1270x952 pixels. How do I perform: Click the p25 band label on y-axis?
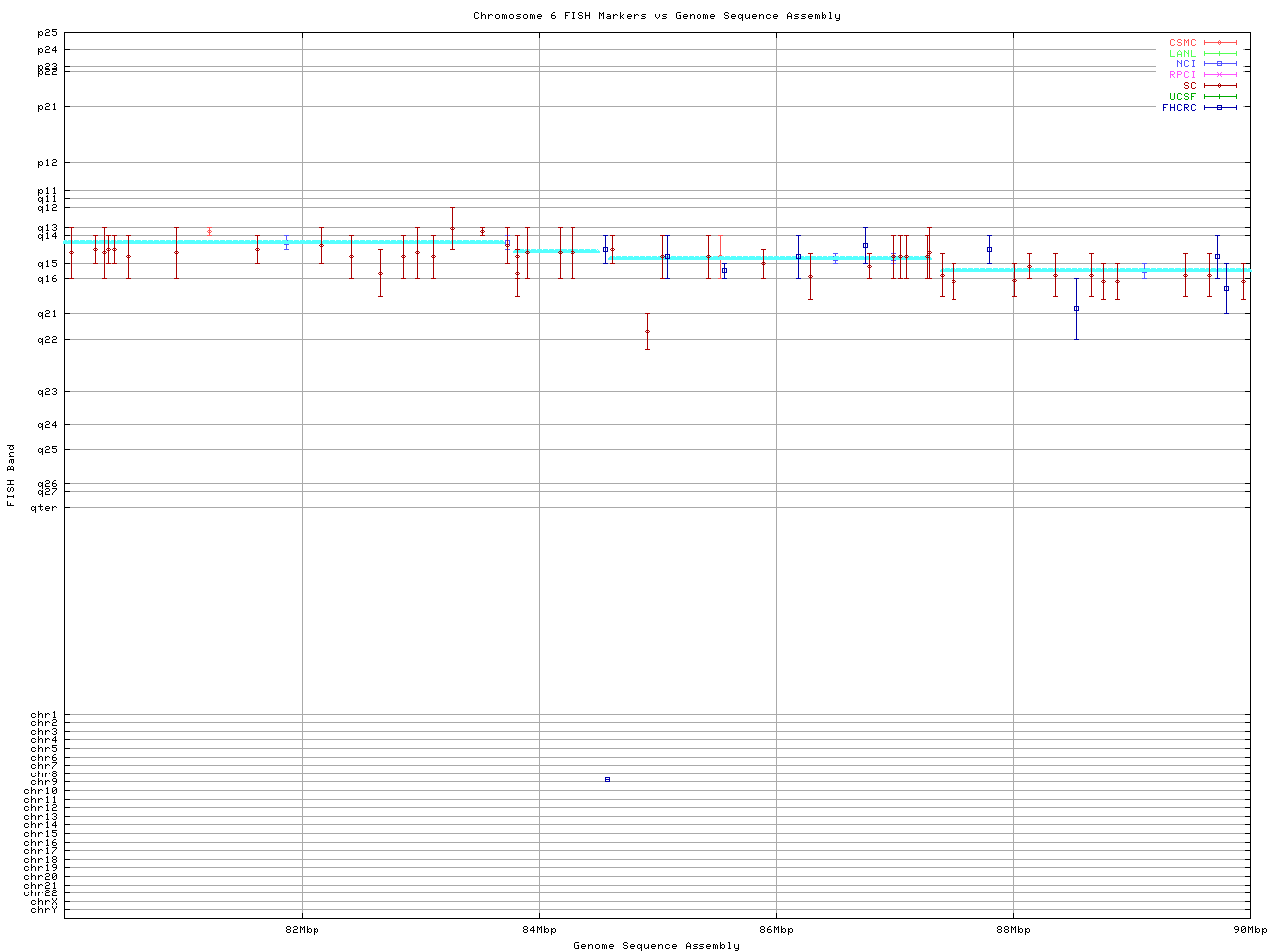click(x=47, y=34)
